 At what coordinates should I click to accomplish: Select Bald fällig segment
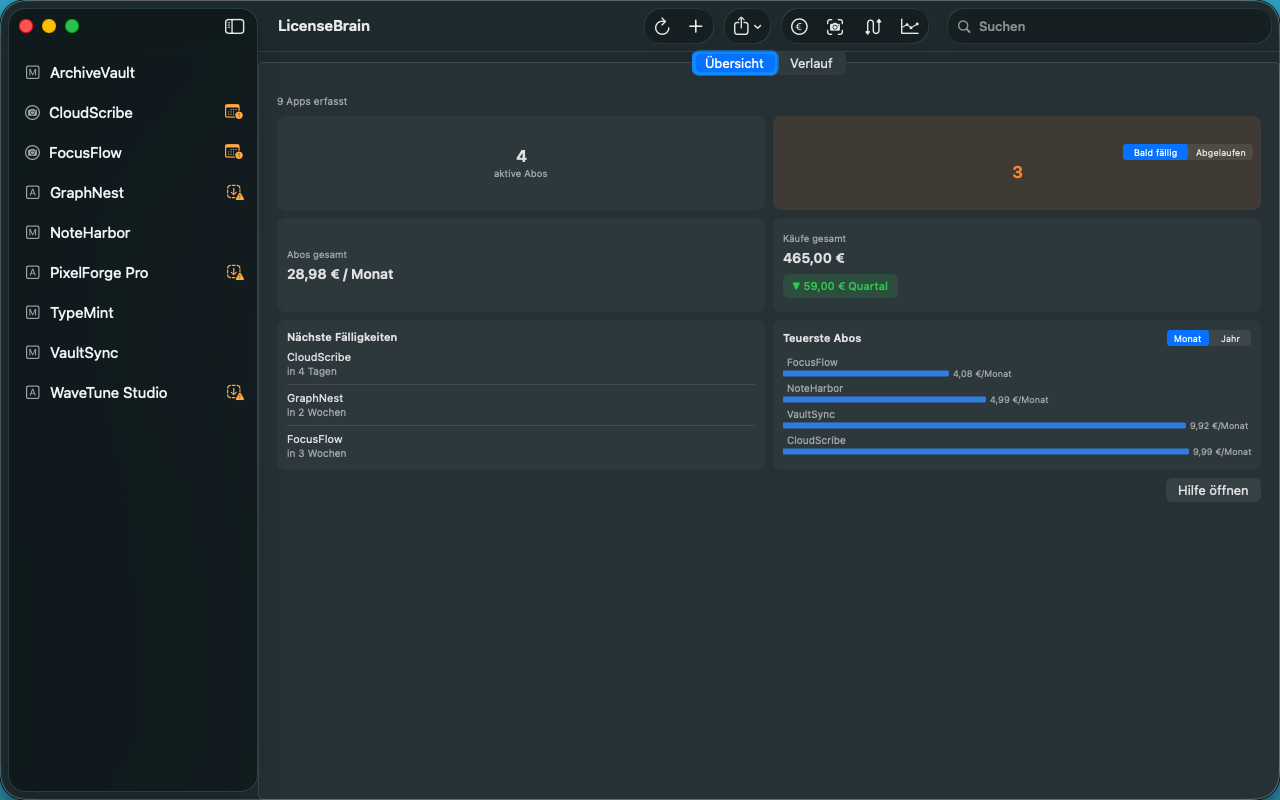[x=1155, y=153]
